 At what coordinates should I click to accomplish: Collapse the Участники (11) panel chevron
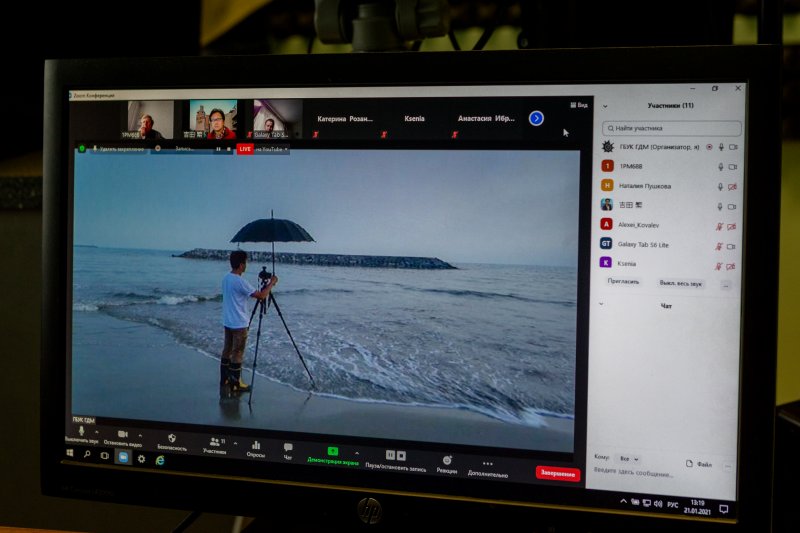pyautogui.click(x=605, y=106)
